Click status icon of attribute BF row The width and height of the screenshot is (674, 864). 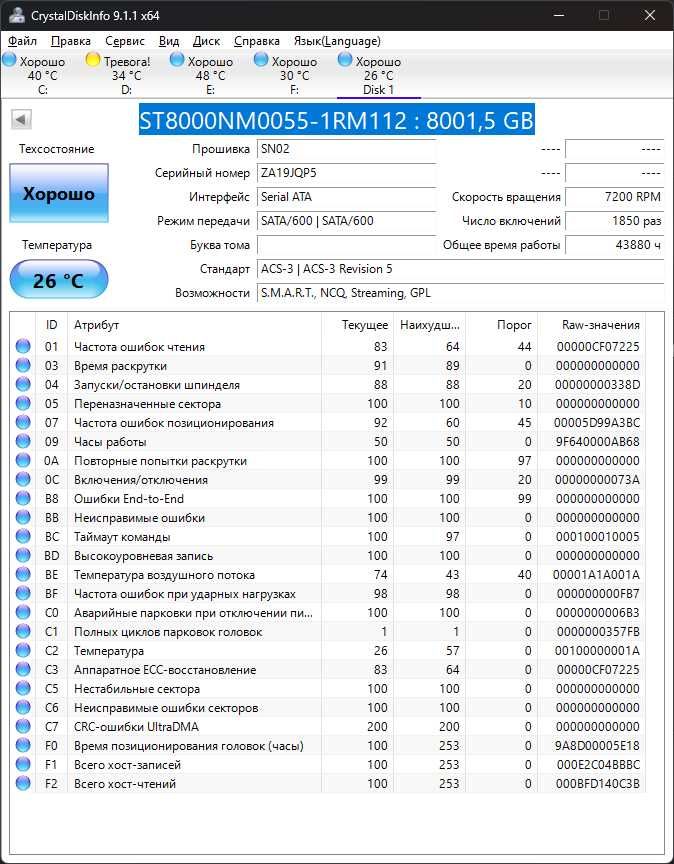(x=23, y=593)
